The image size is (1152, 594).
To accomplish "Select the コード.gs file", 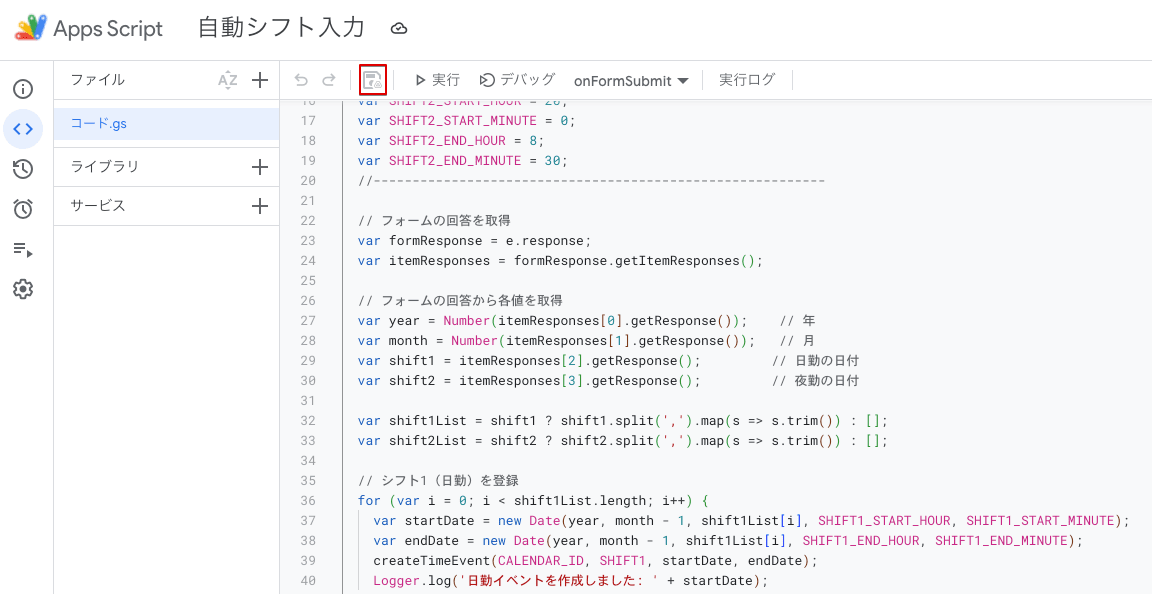I will tap(167, 124).
